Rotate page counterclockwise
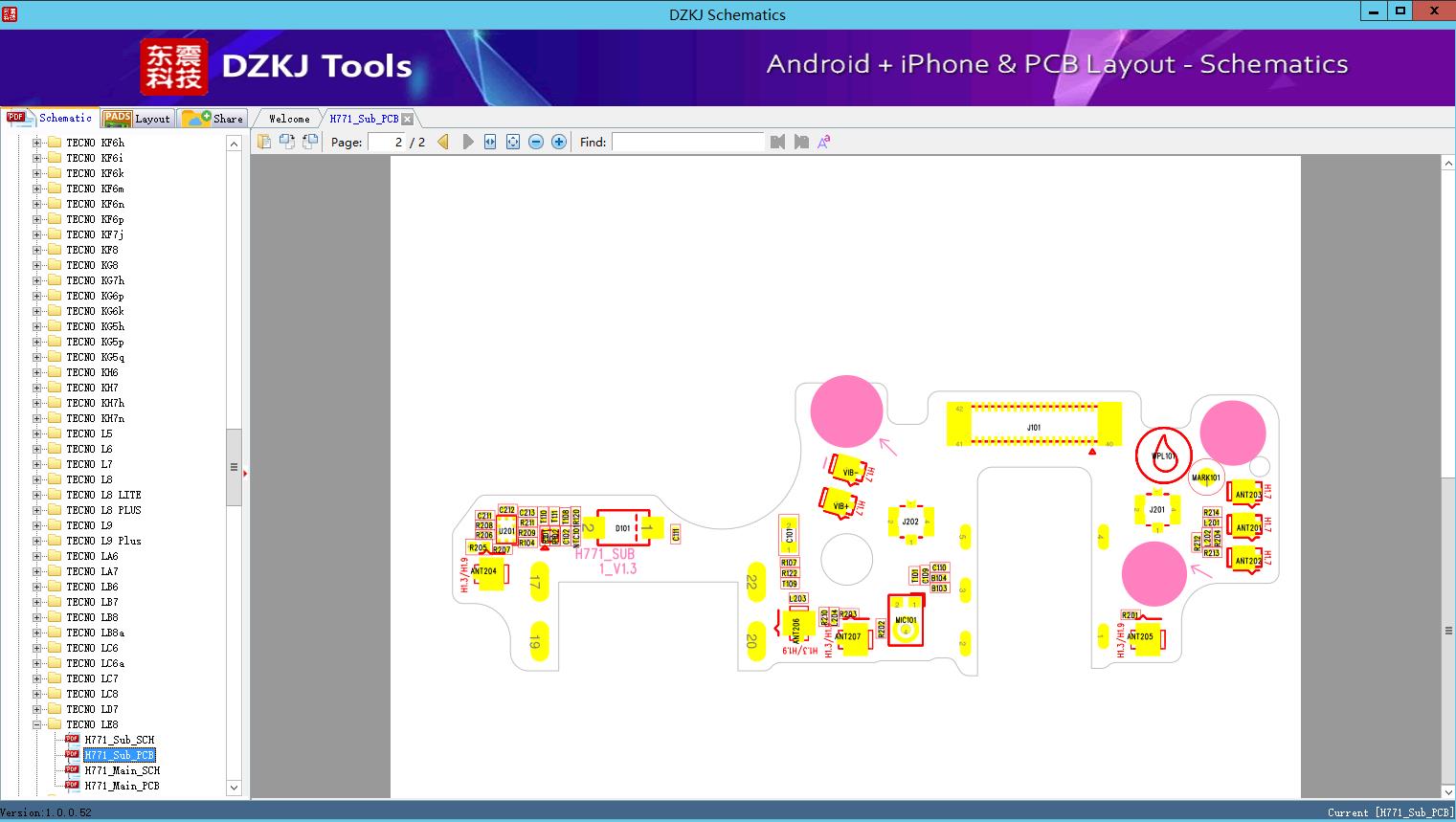1456x822 pixels. pyautogui.click(x=286, y=142)
